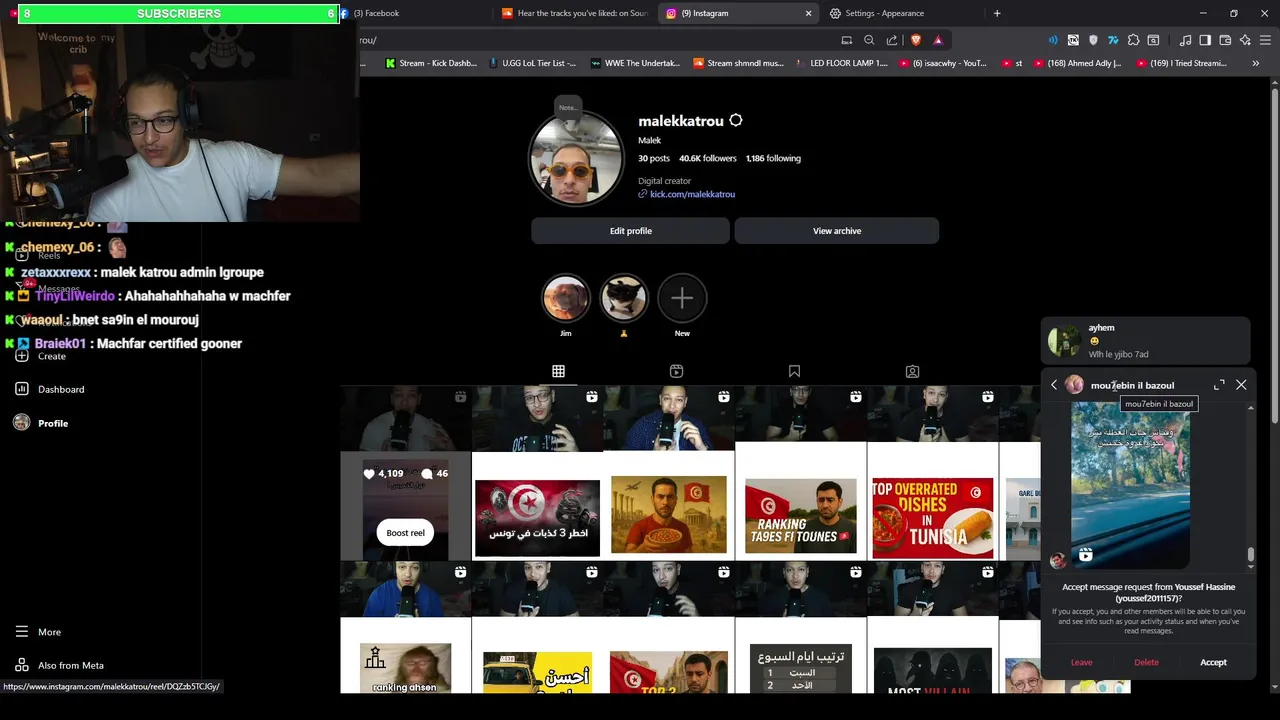This screenshot has width=1280, height=720.
Task: Open the Top Overrated Dishes in Tunisia reel
Action: coord(933,473)
